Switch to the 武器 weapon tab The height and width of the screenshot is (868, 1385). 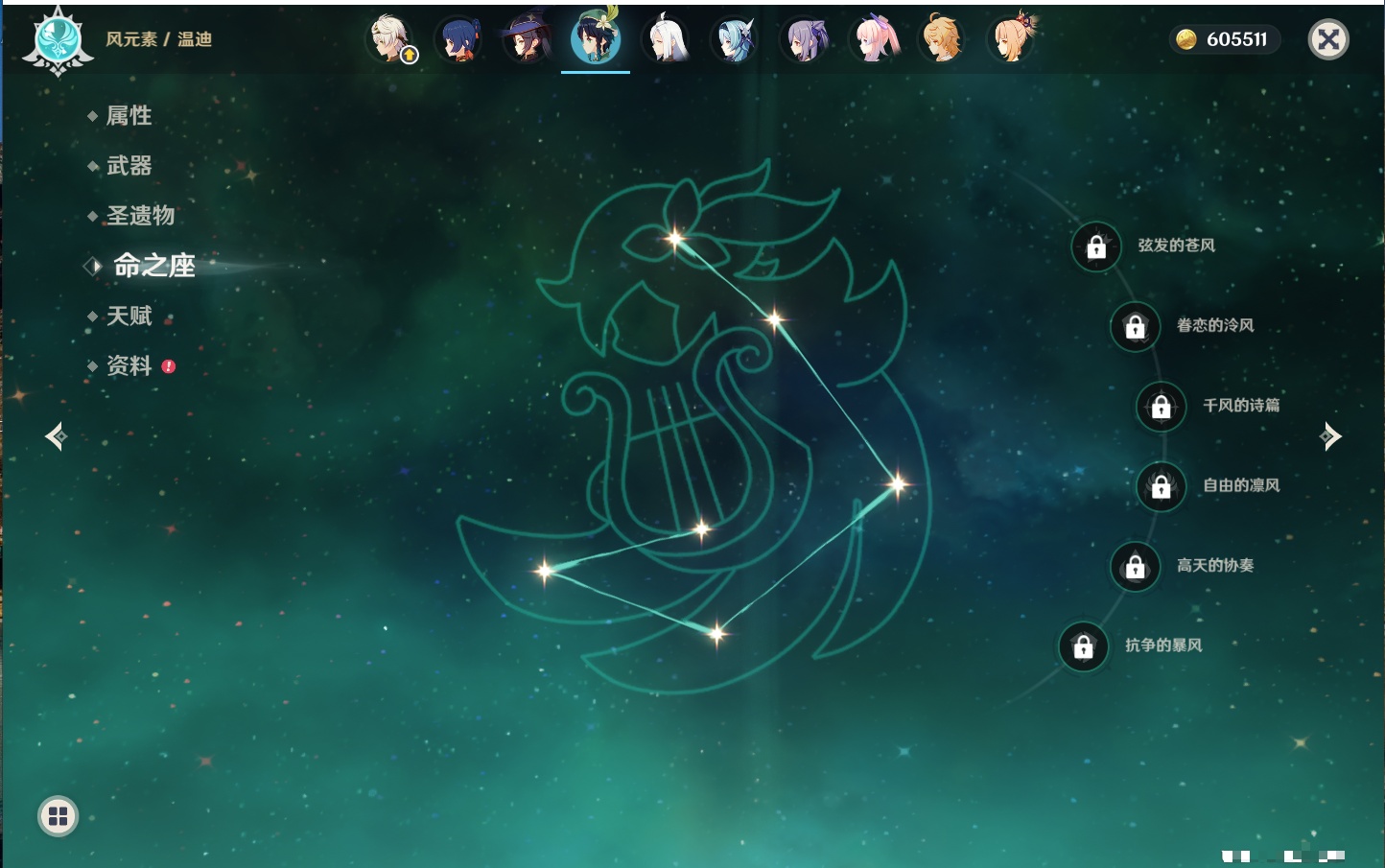click(129, 166)
